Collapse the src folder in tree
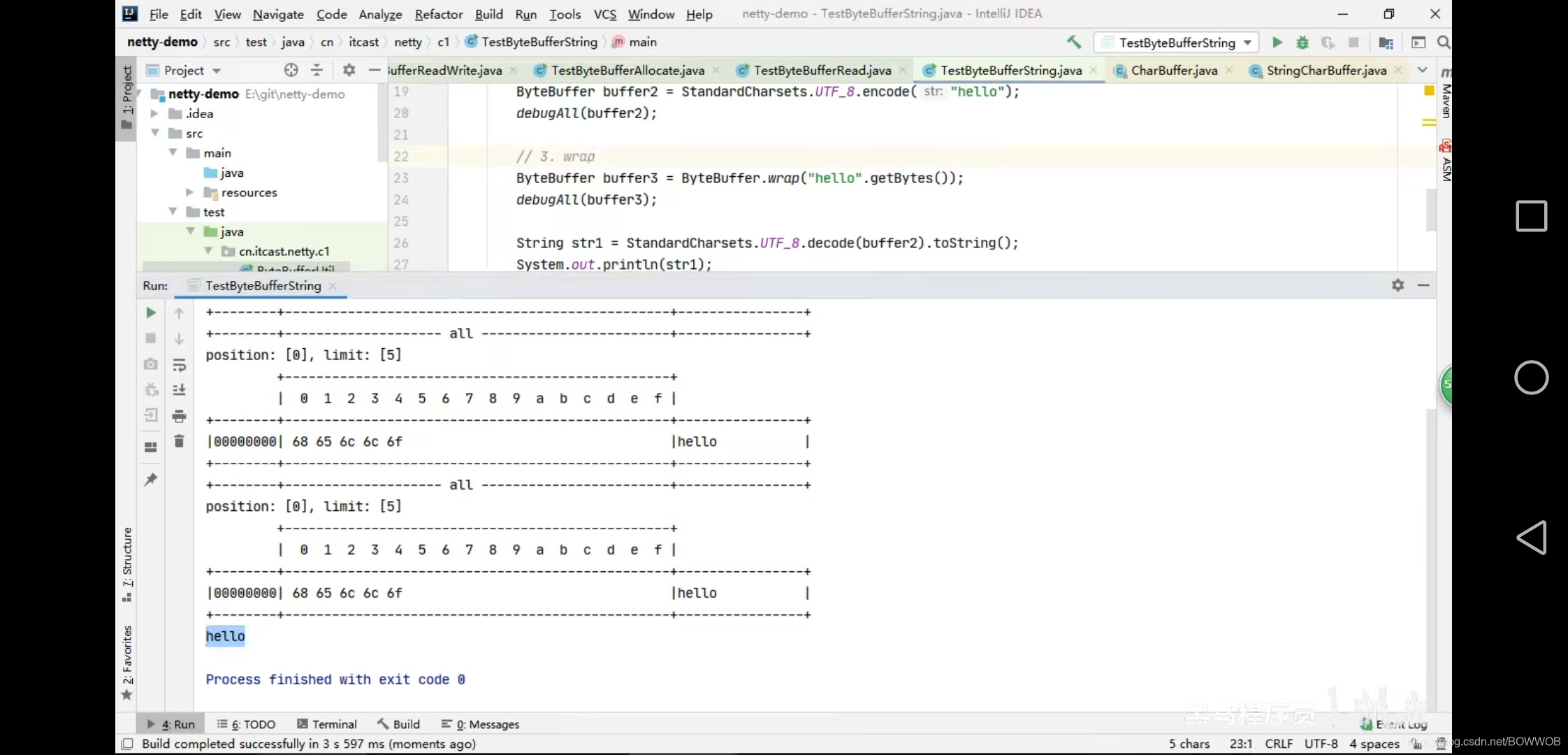1568x755 pixels. tap(155, 133)
